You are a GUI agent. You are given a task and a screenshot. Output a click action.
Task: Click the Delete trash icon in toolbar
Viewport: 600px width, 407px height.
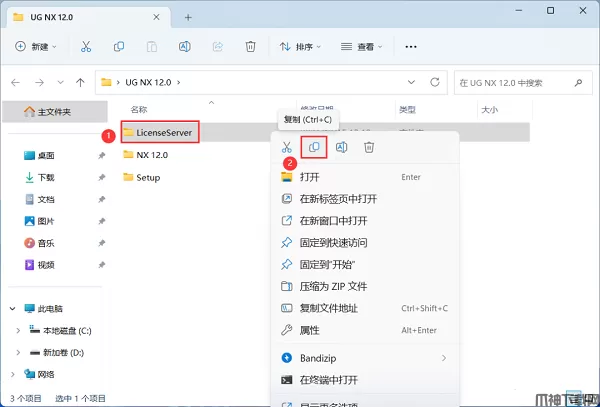pos(250,47)
